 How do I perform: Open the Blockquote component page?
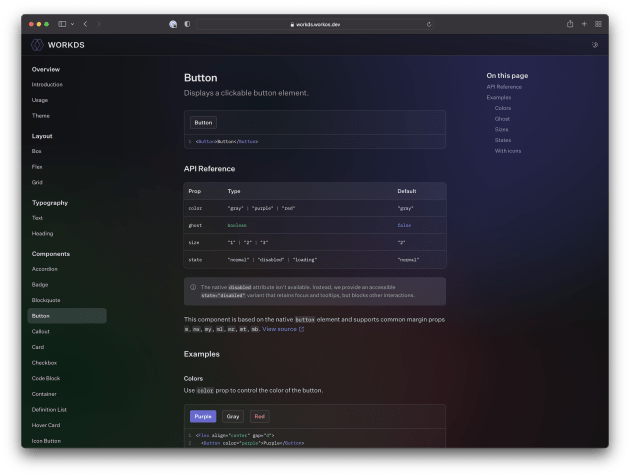(x=46, y=300)
